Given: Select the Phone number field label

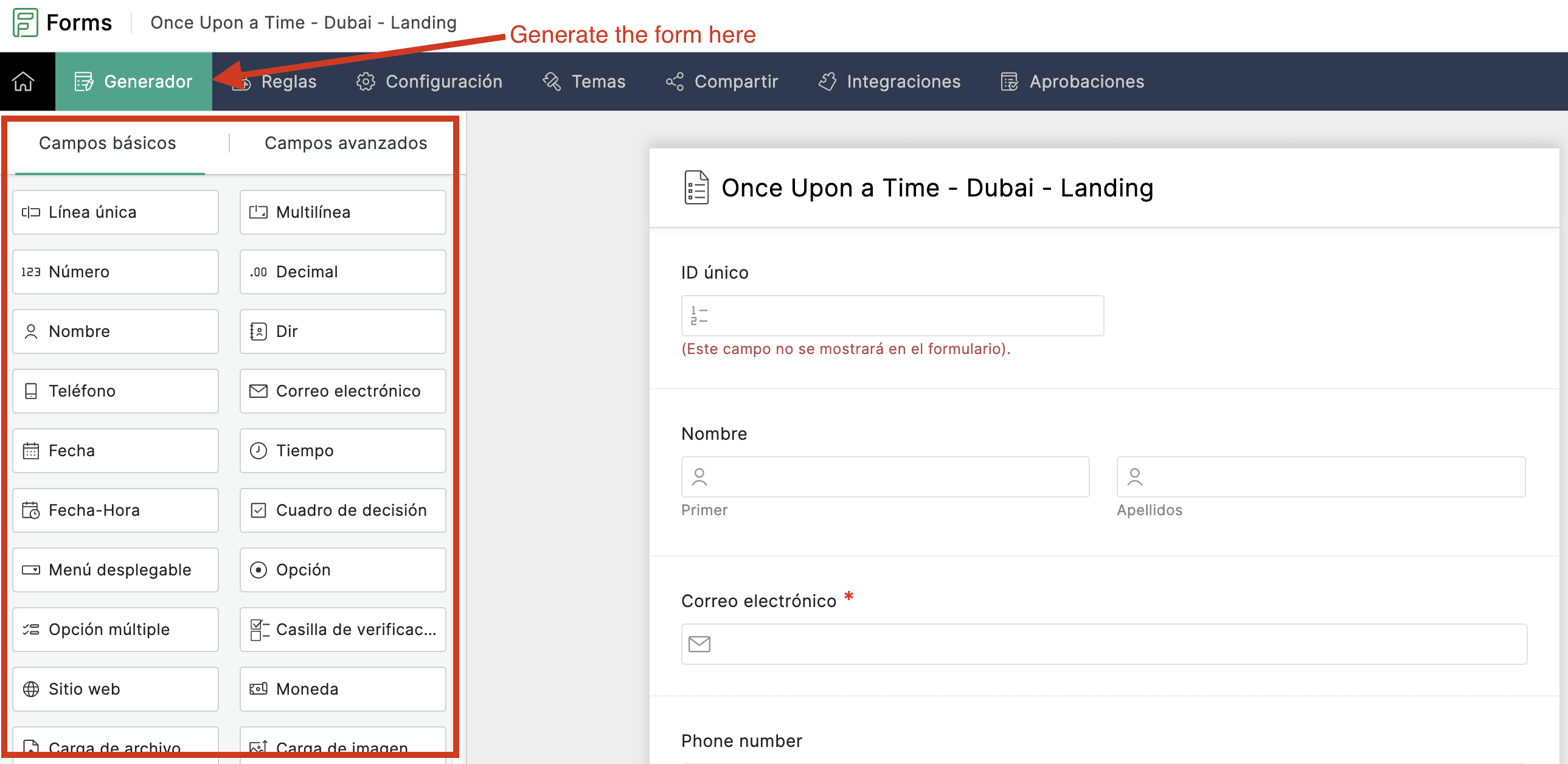Looking at the screenshot, I should coord(741,741).
